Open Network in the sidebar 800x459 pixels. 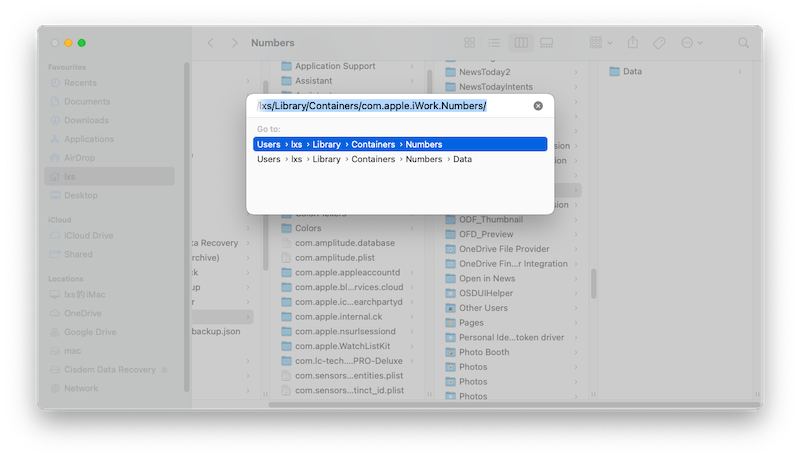coord(109,388)
